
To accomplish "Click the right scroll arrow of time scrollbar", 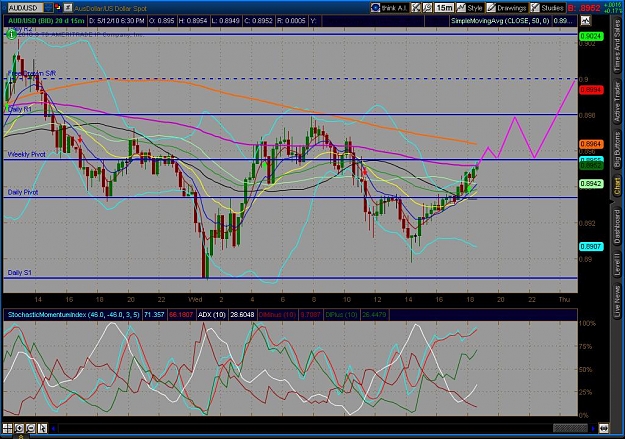I will coord(593,429).
